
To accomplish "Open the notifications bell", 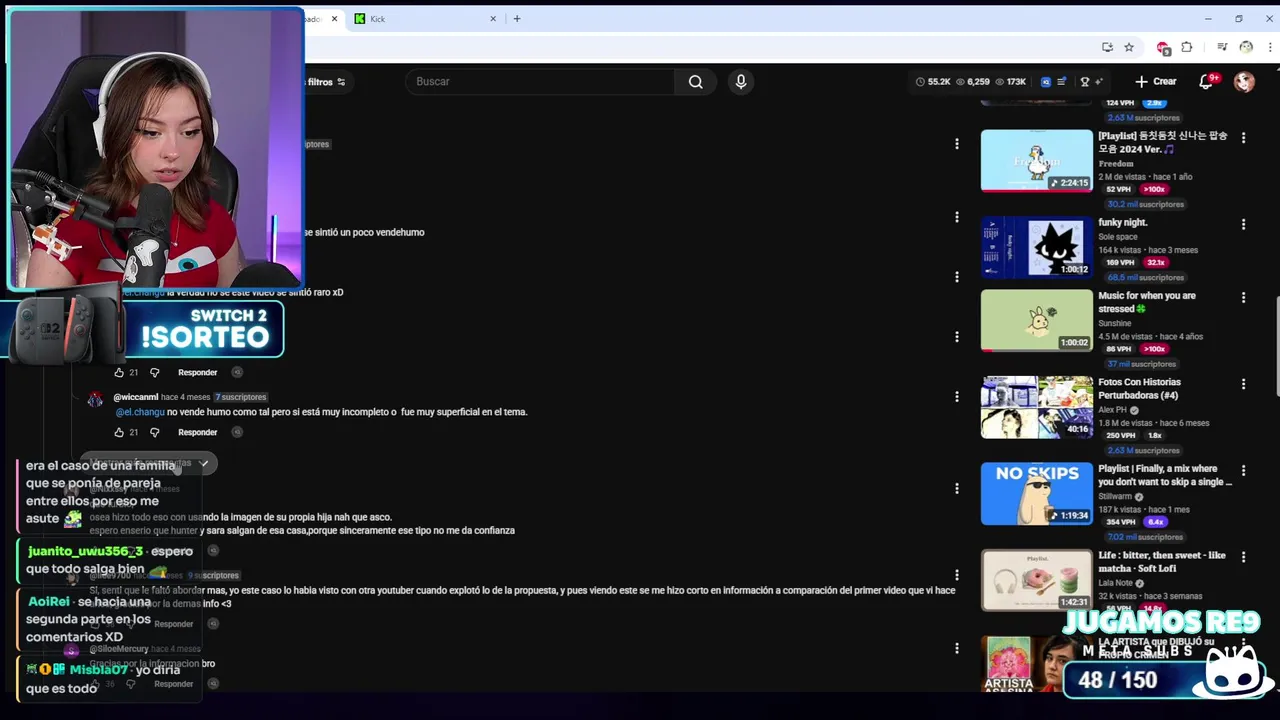I will pyautogui.click(x=1206, y=82).
